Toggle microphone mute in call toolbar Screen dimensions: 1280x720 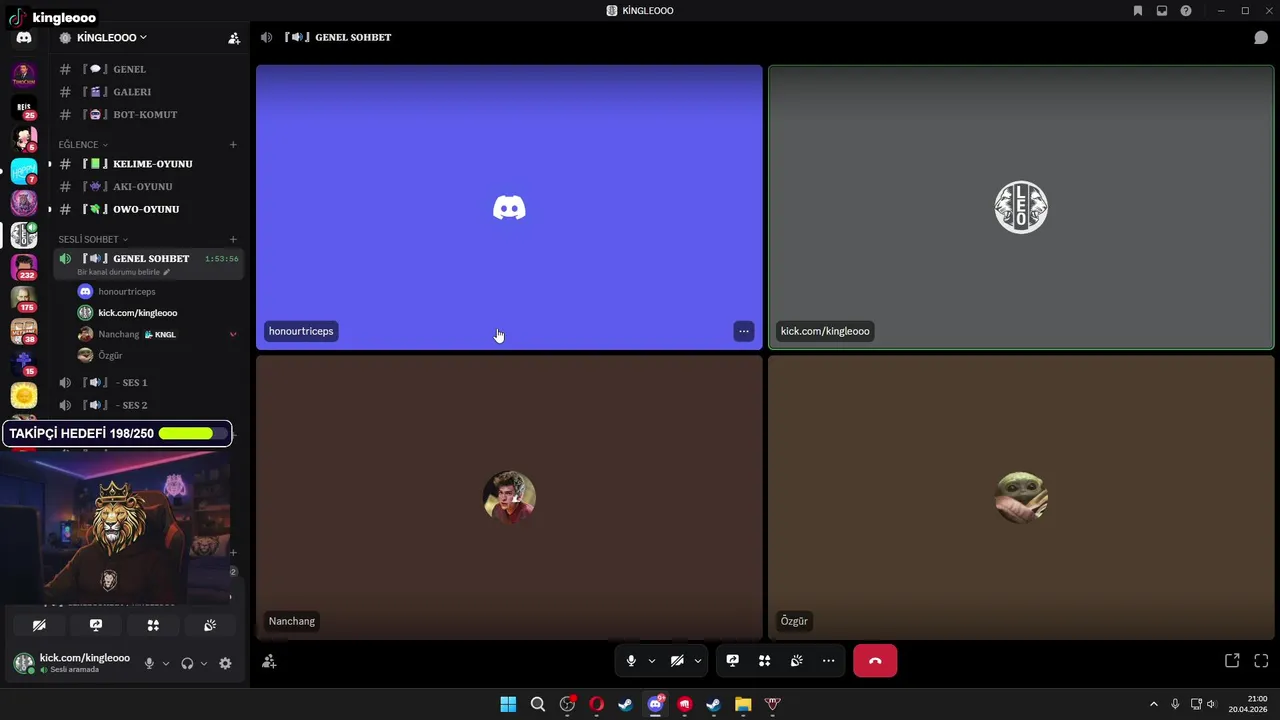(x=631, y=661)
